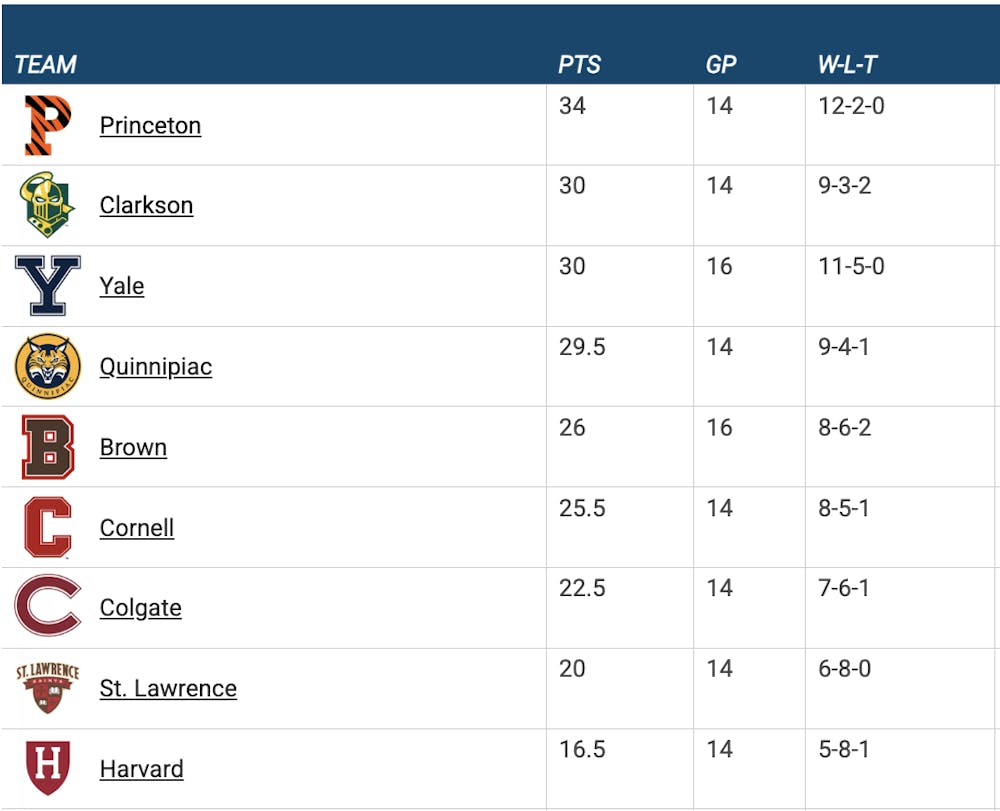Select the Colgate team link
Image resolution: width=1000 pixels, height=811 pixels.
tap(140, 607)
